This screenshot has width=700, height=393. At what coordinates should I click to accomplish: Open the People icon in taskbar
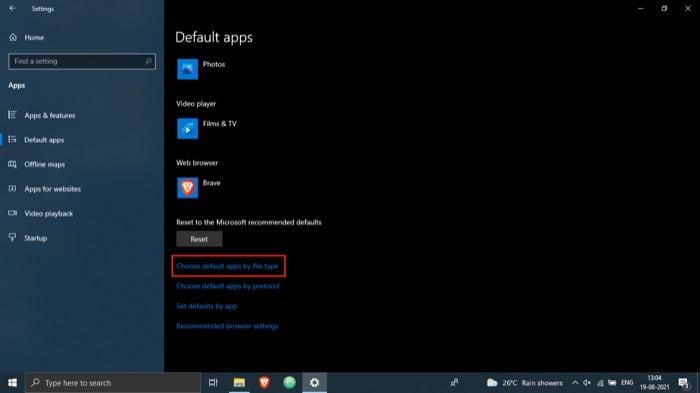tap(454, 383)
